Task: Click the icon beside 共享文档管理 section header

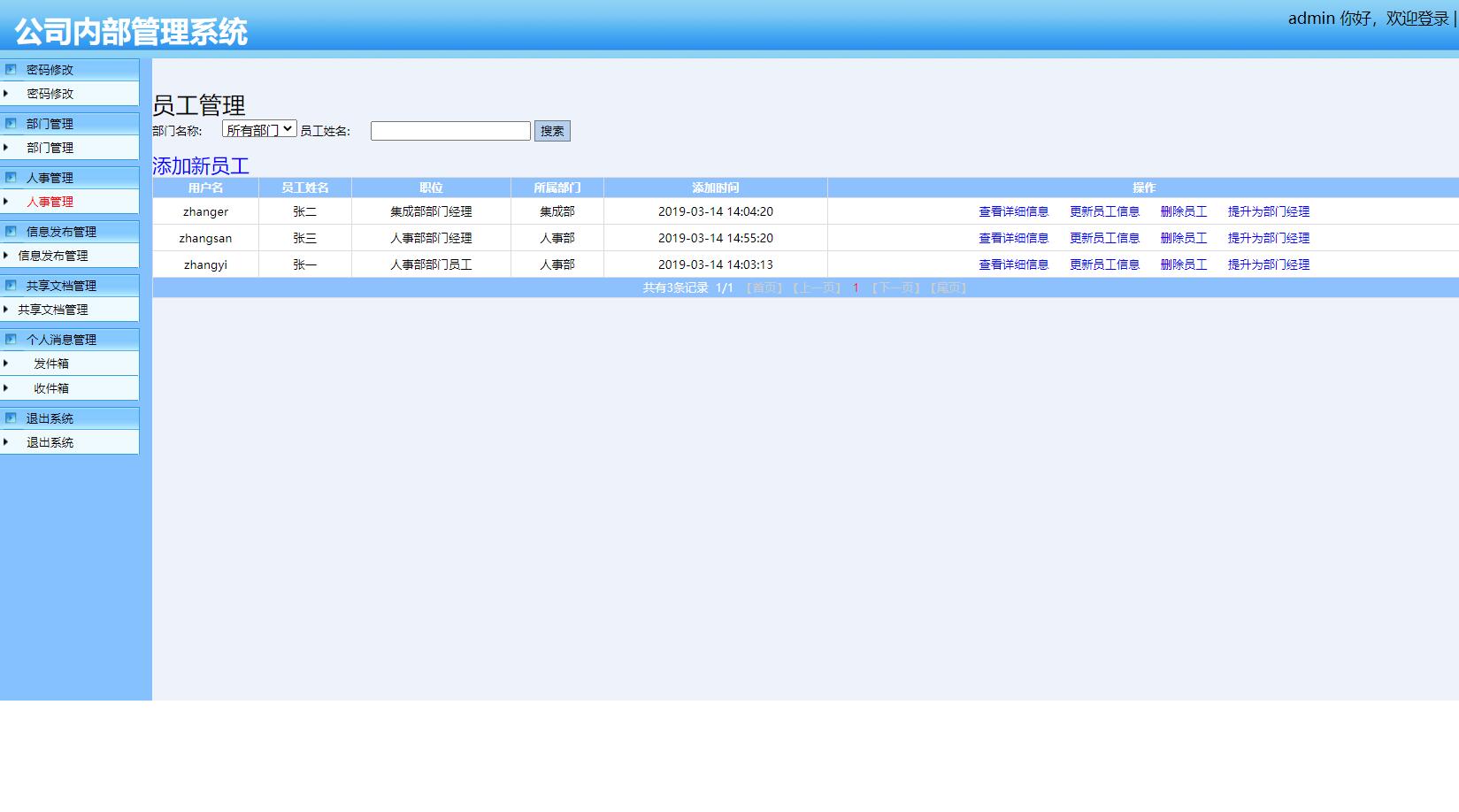Action: [x=11, y=285]
